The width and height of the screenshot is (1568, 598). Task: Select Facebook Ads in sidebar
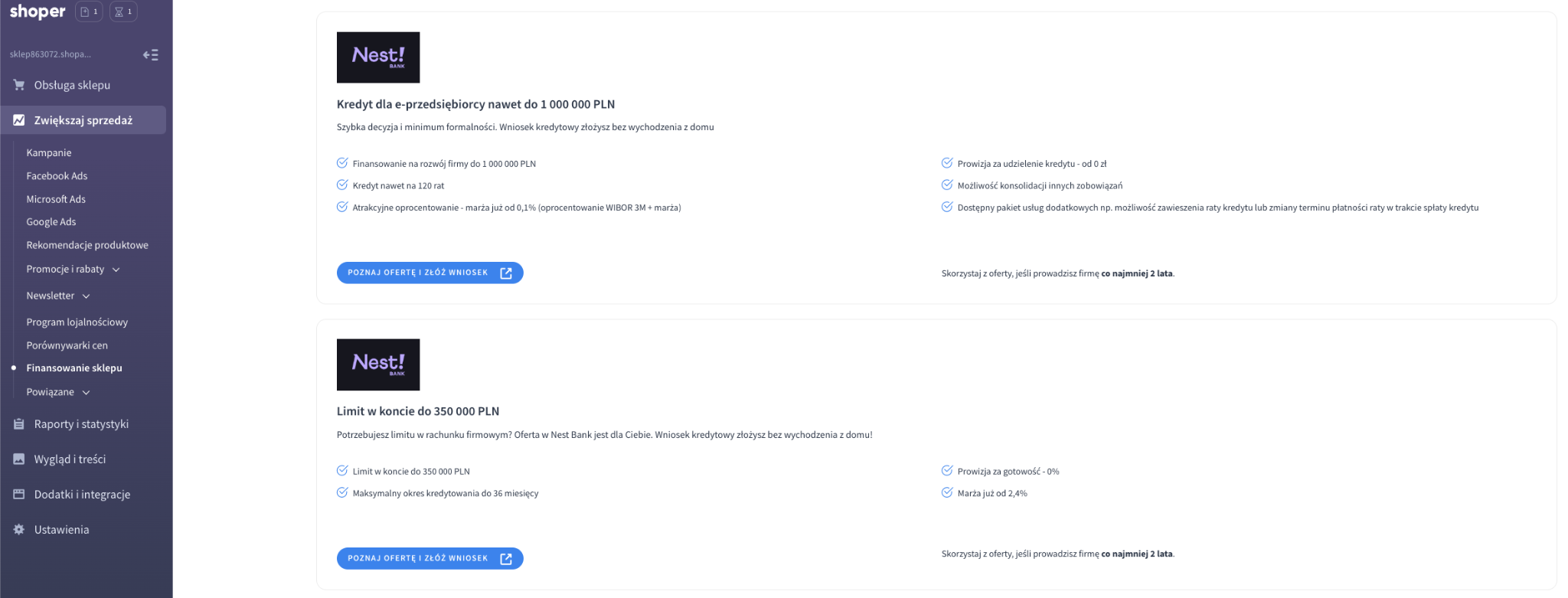pos(57,176)
